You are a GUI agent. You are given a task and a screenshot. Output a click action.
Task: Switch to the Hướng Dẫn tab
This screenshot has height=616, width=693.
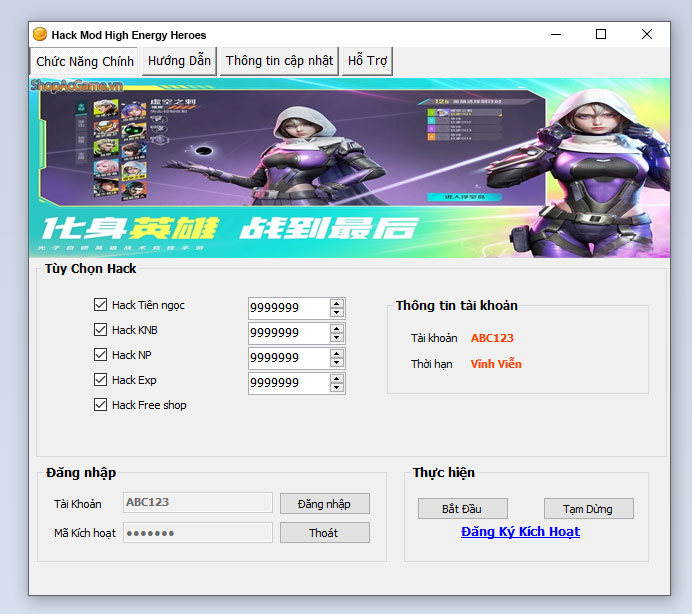click(179, 61)
